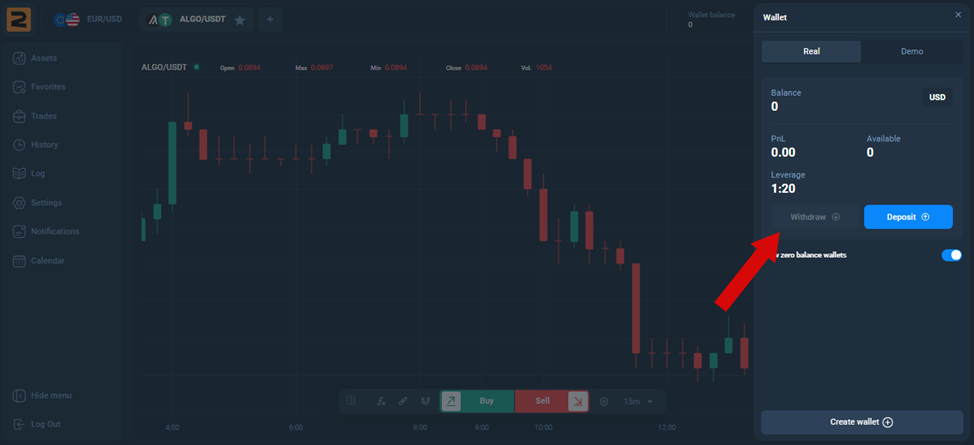974x445 pixels.
Task: Toggle show zero balance wallets switch
Action: pyautogui.click(x=951, y=255)
